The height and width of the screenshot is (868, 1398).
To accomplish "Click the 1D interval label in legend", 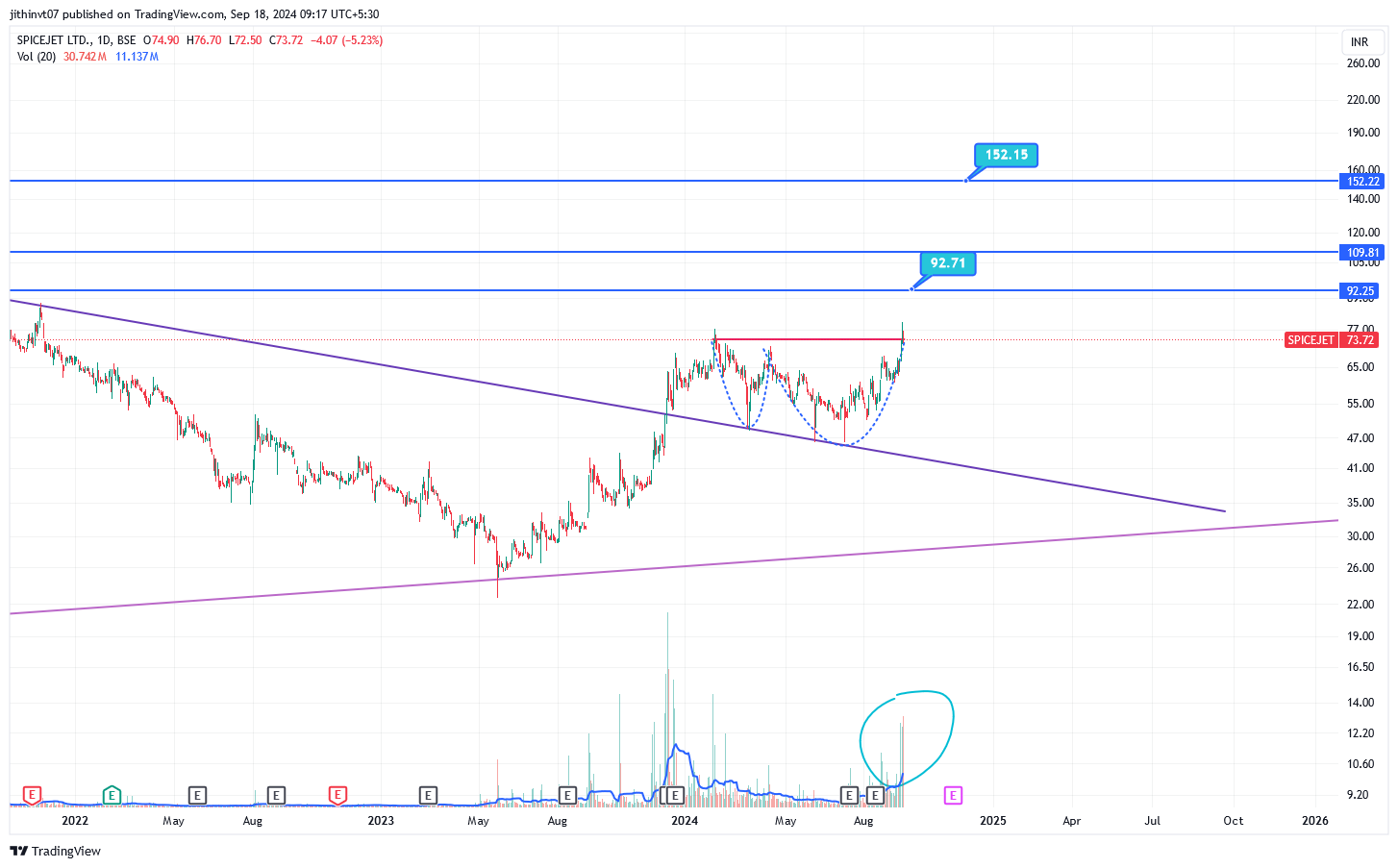I will tap(105, 40).
